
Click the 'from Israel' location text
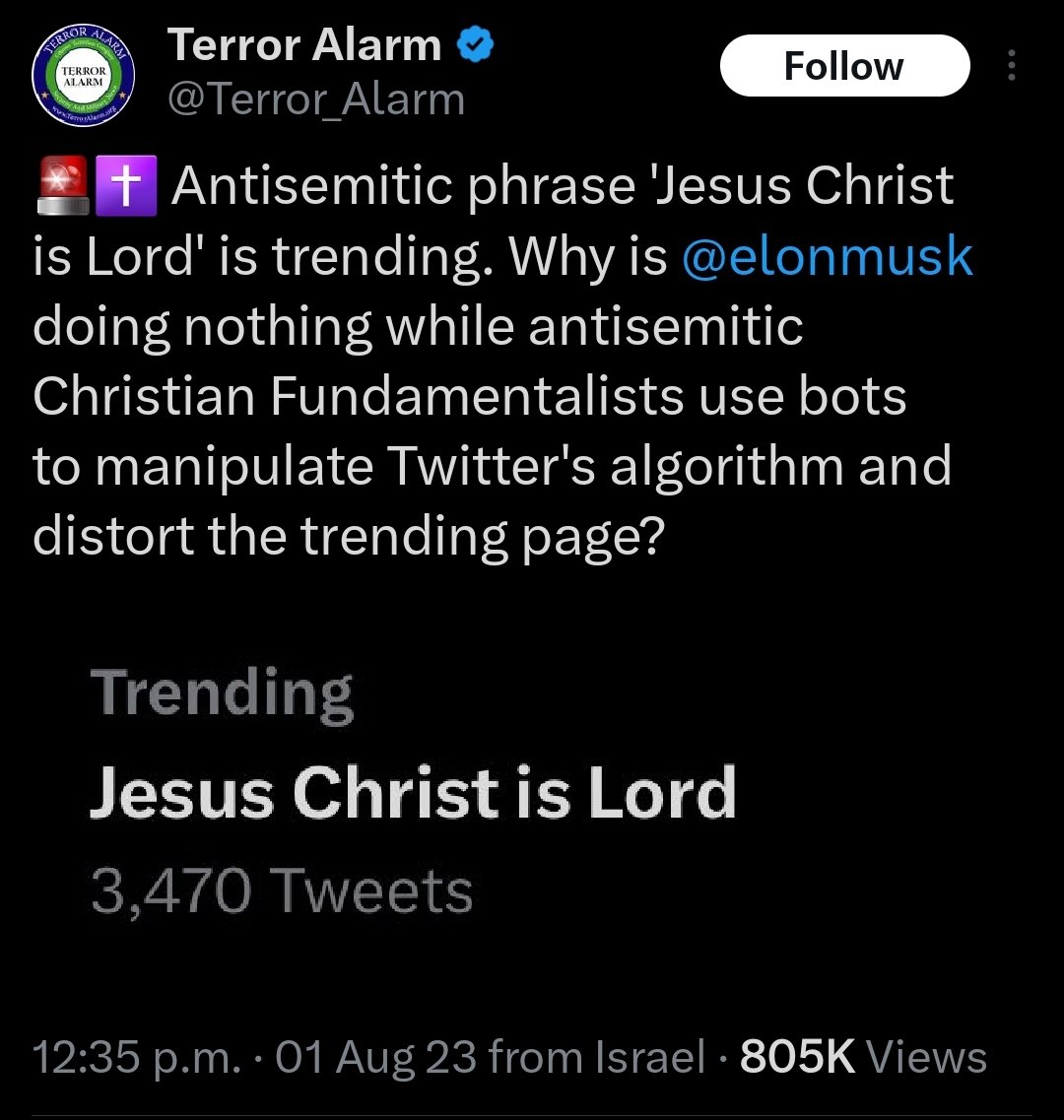596,1057
